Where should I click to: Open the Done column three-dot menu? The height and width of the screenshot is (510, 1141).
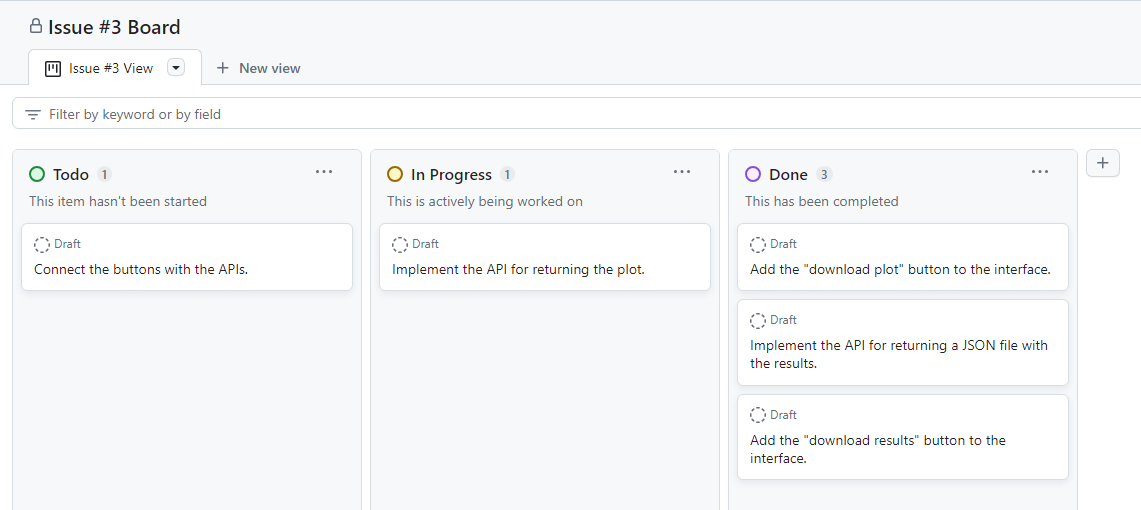click(1040, 172)
